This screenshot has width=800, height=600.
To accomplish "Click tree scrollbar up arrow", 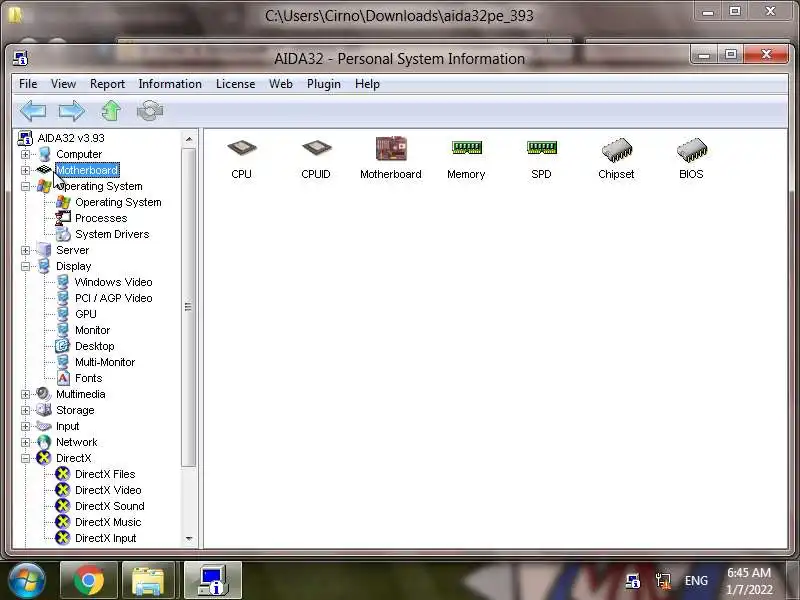I will pyautogui.click(x=189, y=139).
